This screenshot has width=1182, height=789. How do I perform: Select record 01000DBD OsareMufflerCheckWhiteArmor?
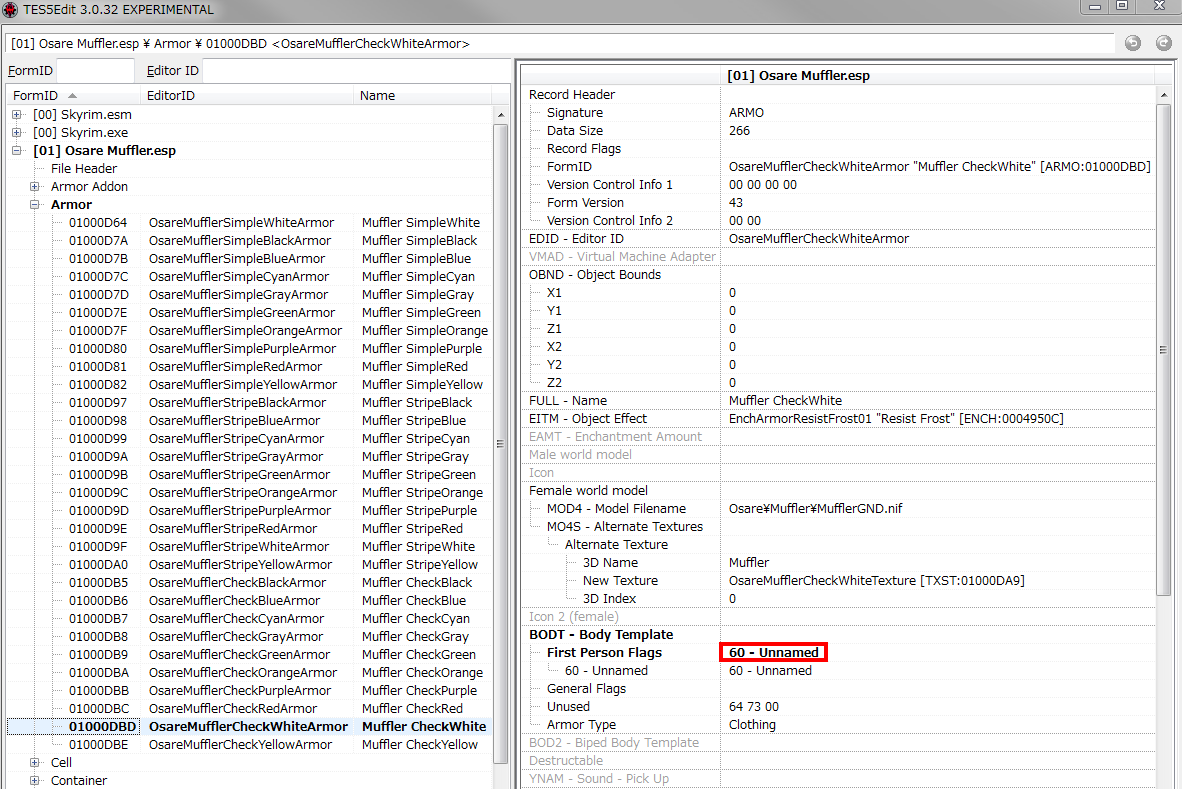tap(249, 727)
